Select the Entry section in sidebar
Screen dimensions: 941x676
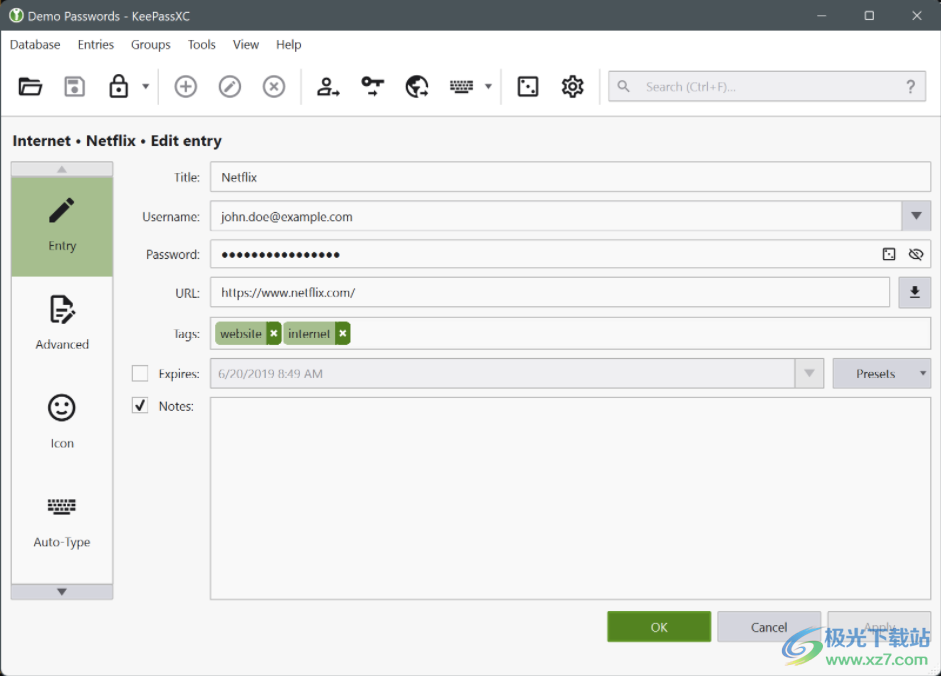[x=62, y=226]
